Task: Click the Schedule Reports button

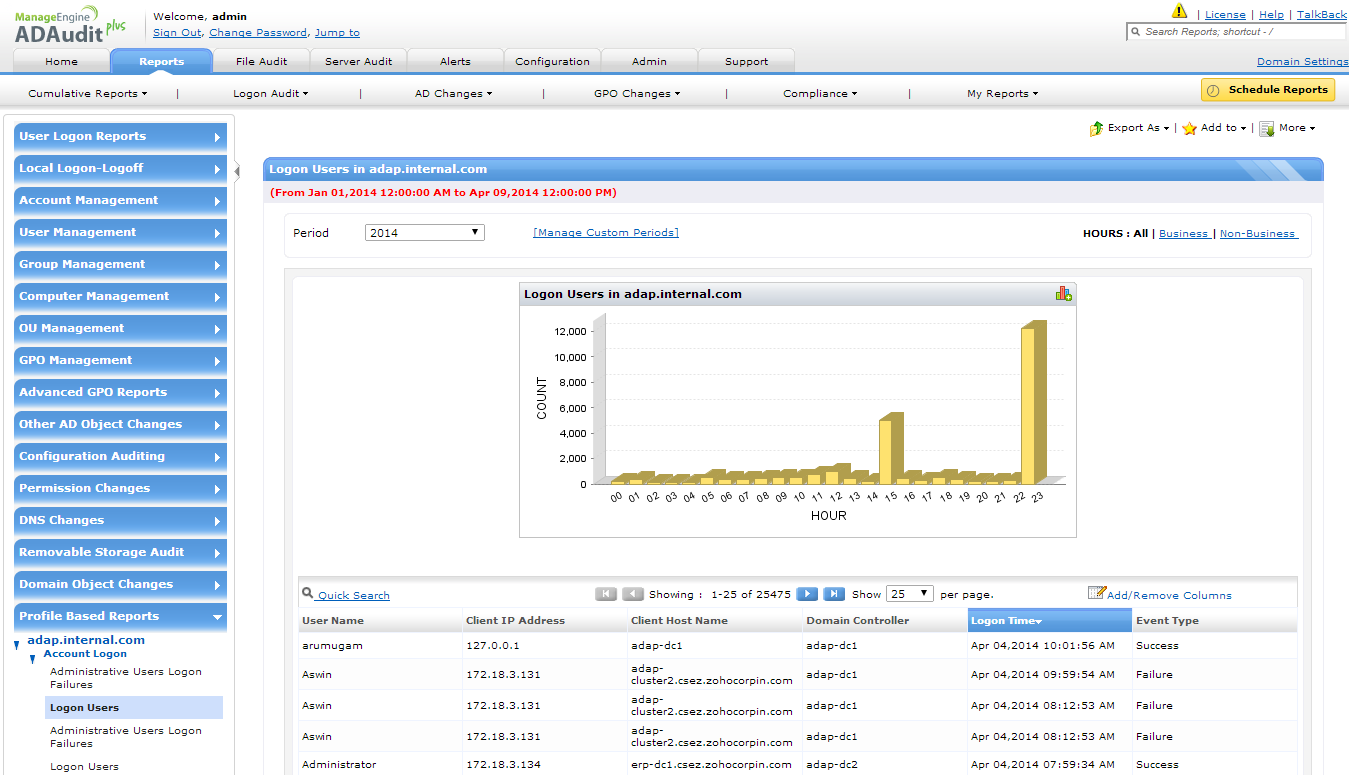Action: pyautogui.click(x=1267, y=90)
